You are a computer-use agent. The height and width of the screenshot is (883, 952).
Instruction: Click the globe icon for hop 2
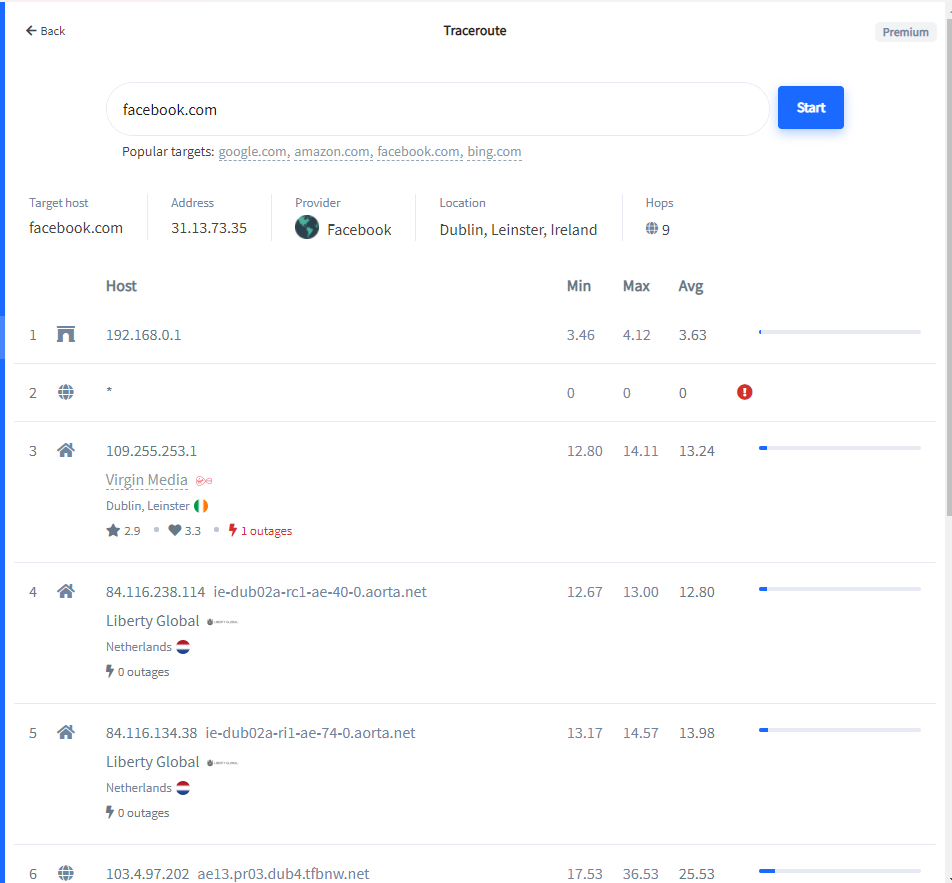[x=66, y=392]
